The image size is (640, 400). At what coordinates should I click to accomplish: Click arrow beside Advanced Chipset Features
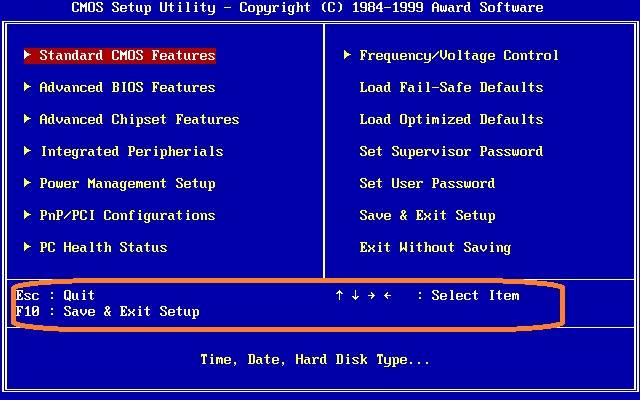[27, 119]
